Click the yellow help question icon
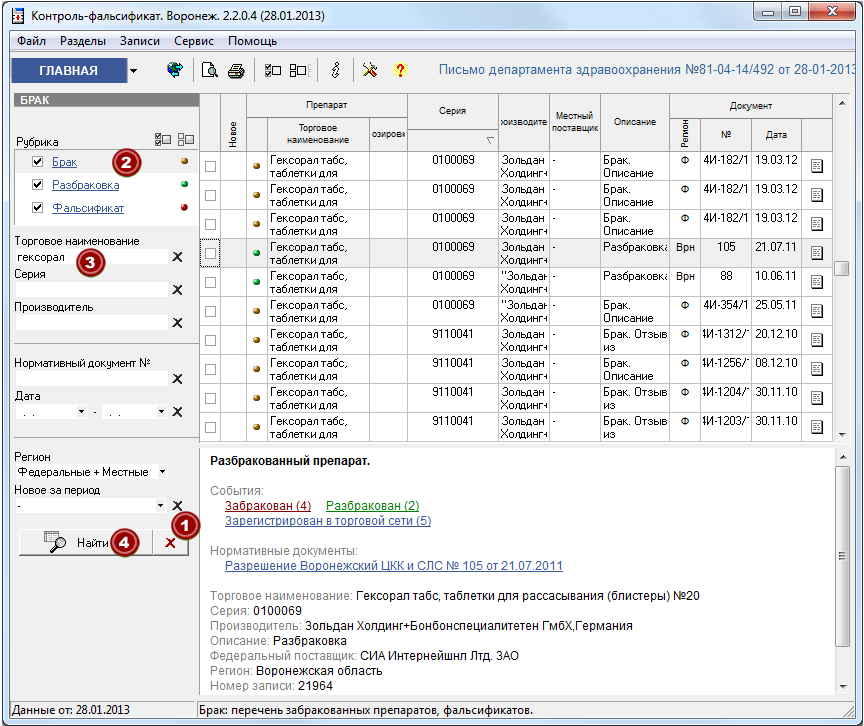Viewport: 864px width, 726px height. 400,70
